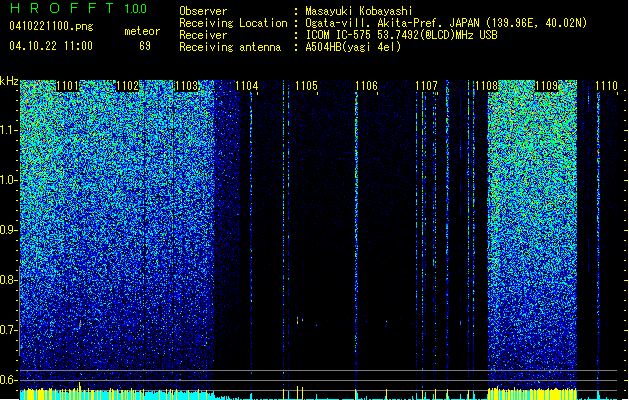The width and height of the screenshot is (629, 400).
Task: Click the date stamp 04.10.22 11:00
Action: (51, 46)
